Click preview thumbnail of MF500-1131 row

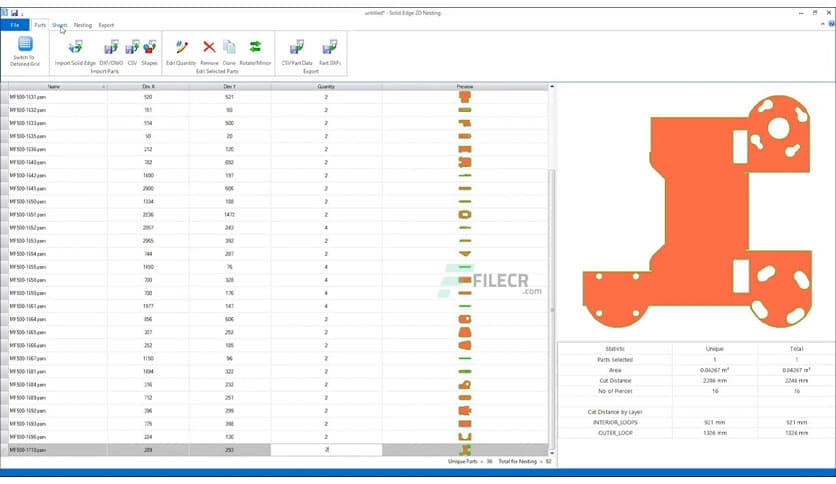[x=465, y=97]
